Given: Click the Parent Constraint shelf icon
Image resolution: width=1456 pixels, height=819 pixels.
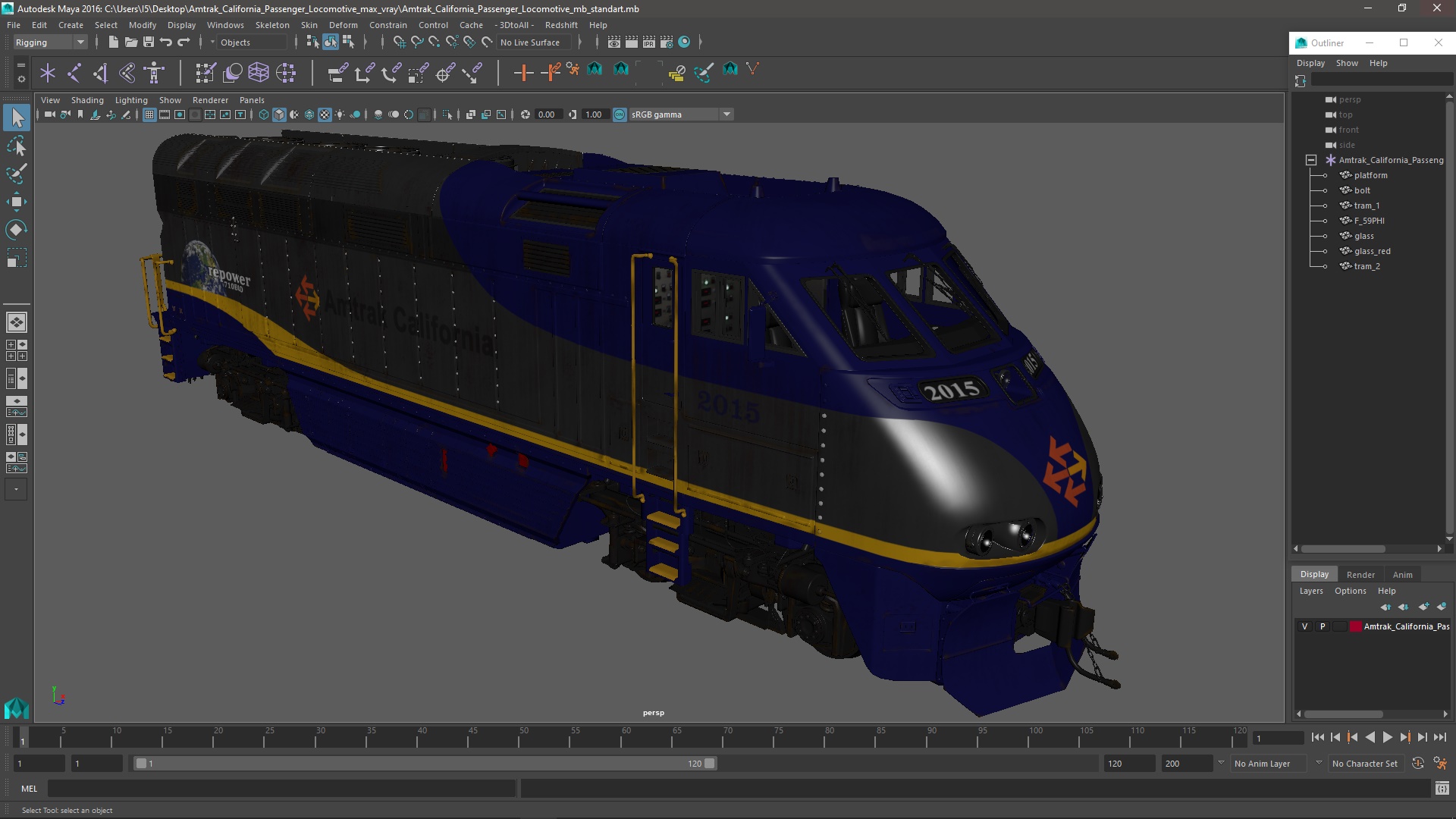Looking at the screenshot, I should click(x=337, y=73).
